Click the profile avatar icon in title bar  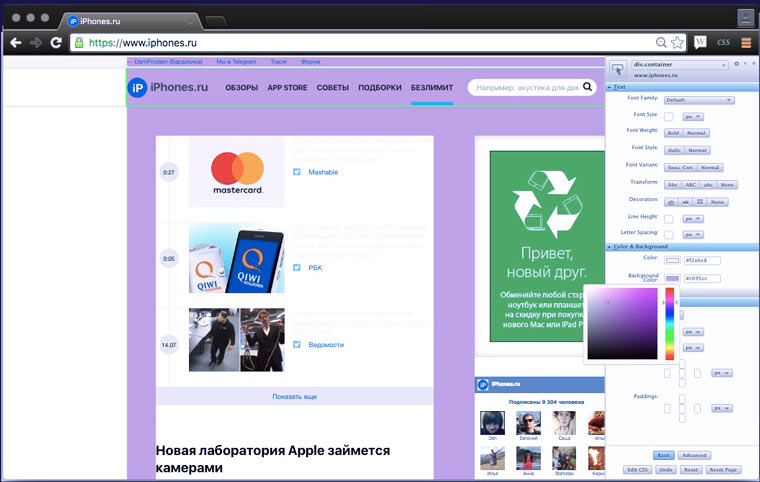tap(745, 18)
